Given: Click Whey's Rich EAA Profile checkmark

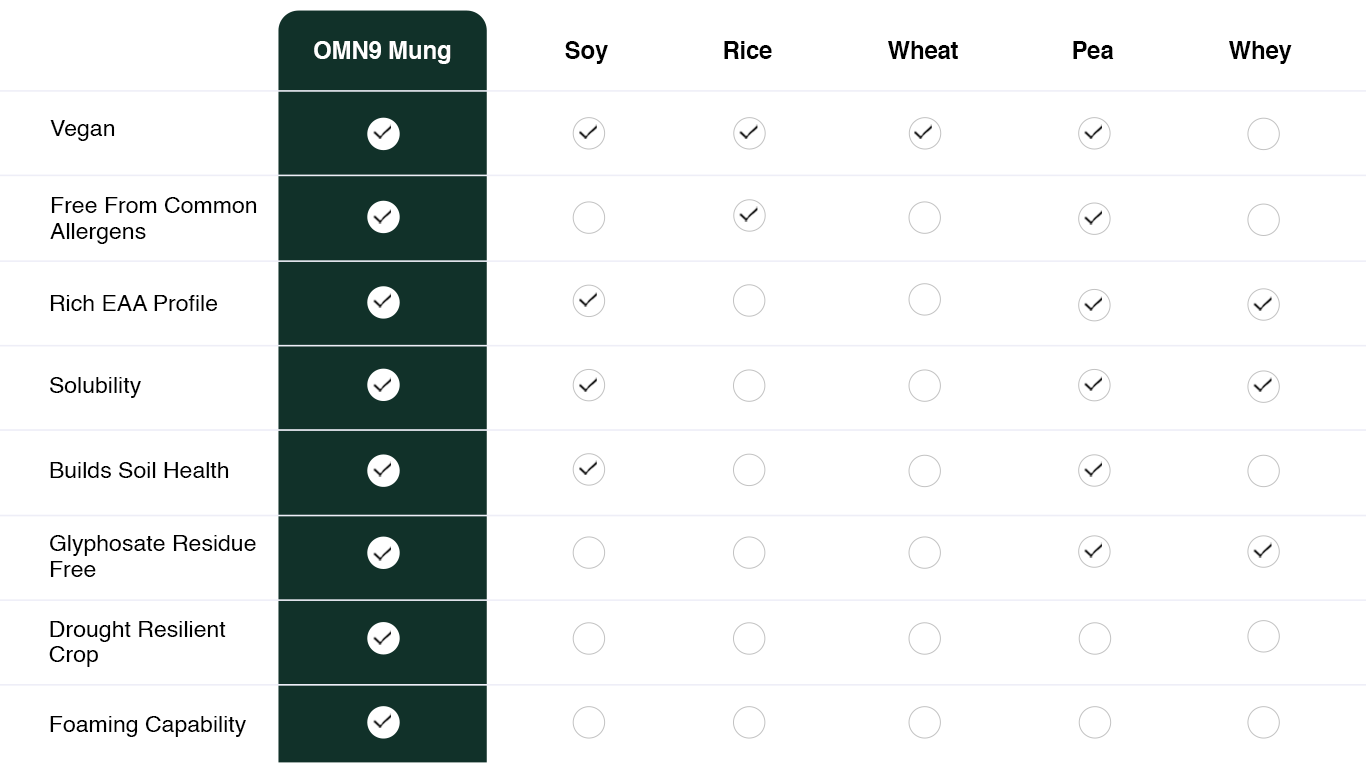Looking at the screenshot, I should pos(1263,305).
